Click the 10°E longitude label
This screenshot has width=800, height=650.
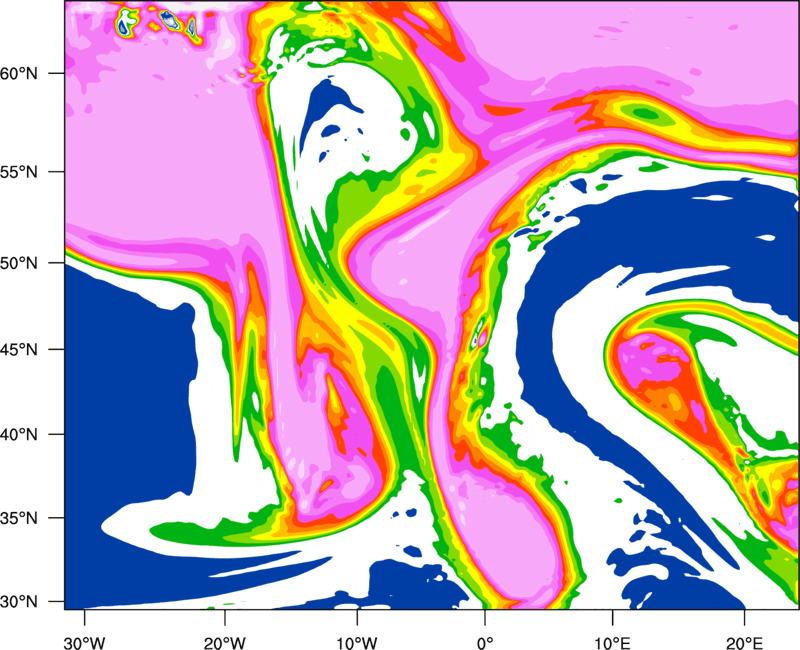612,643
